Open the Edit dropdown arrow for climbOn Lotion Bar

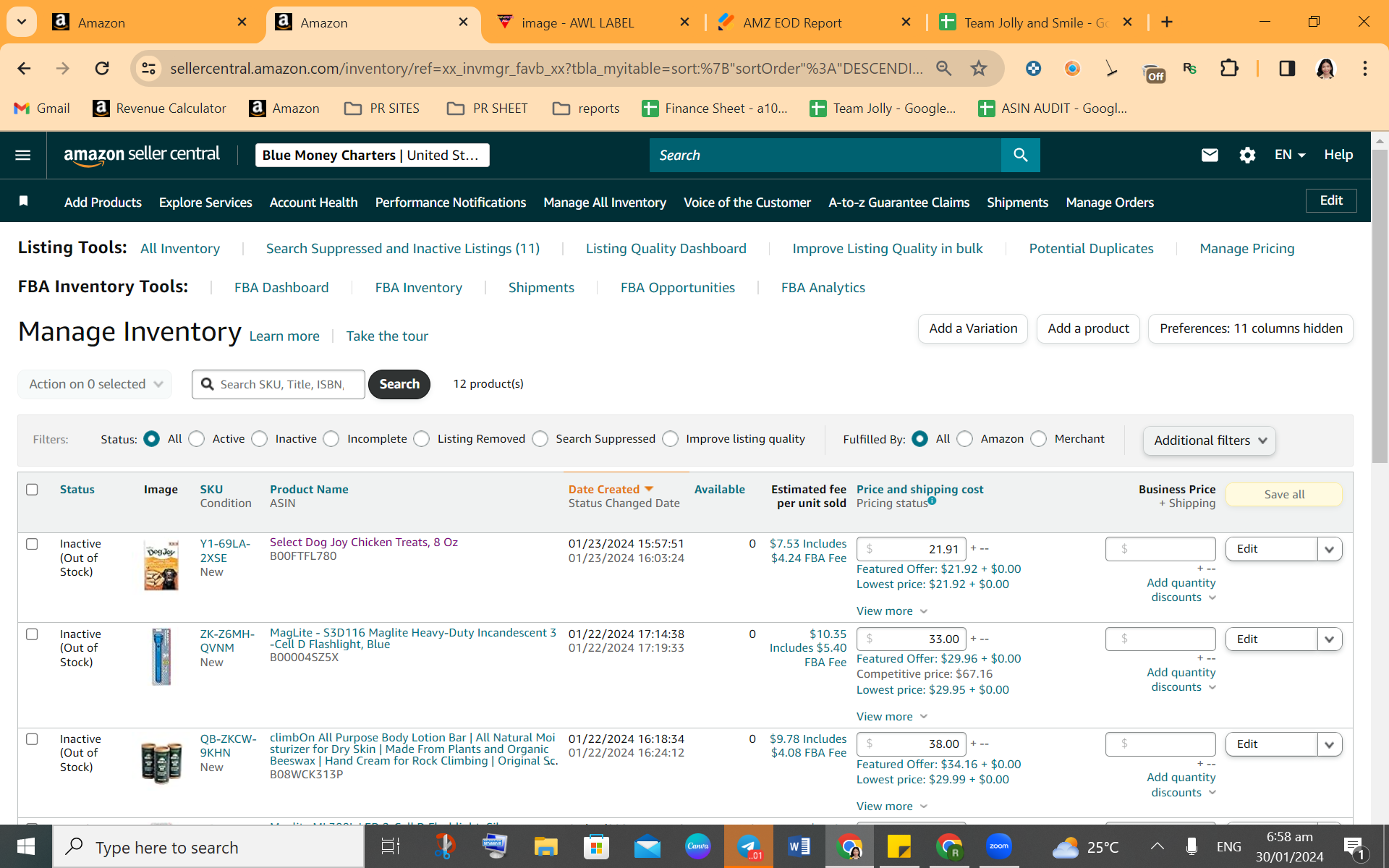(x=1330, y=744)
